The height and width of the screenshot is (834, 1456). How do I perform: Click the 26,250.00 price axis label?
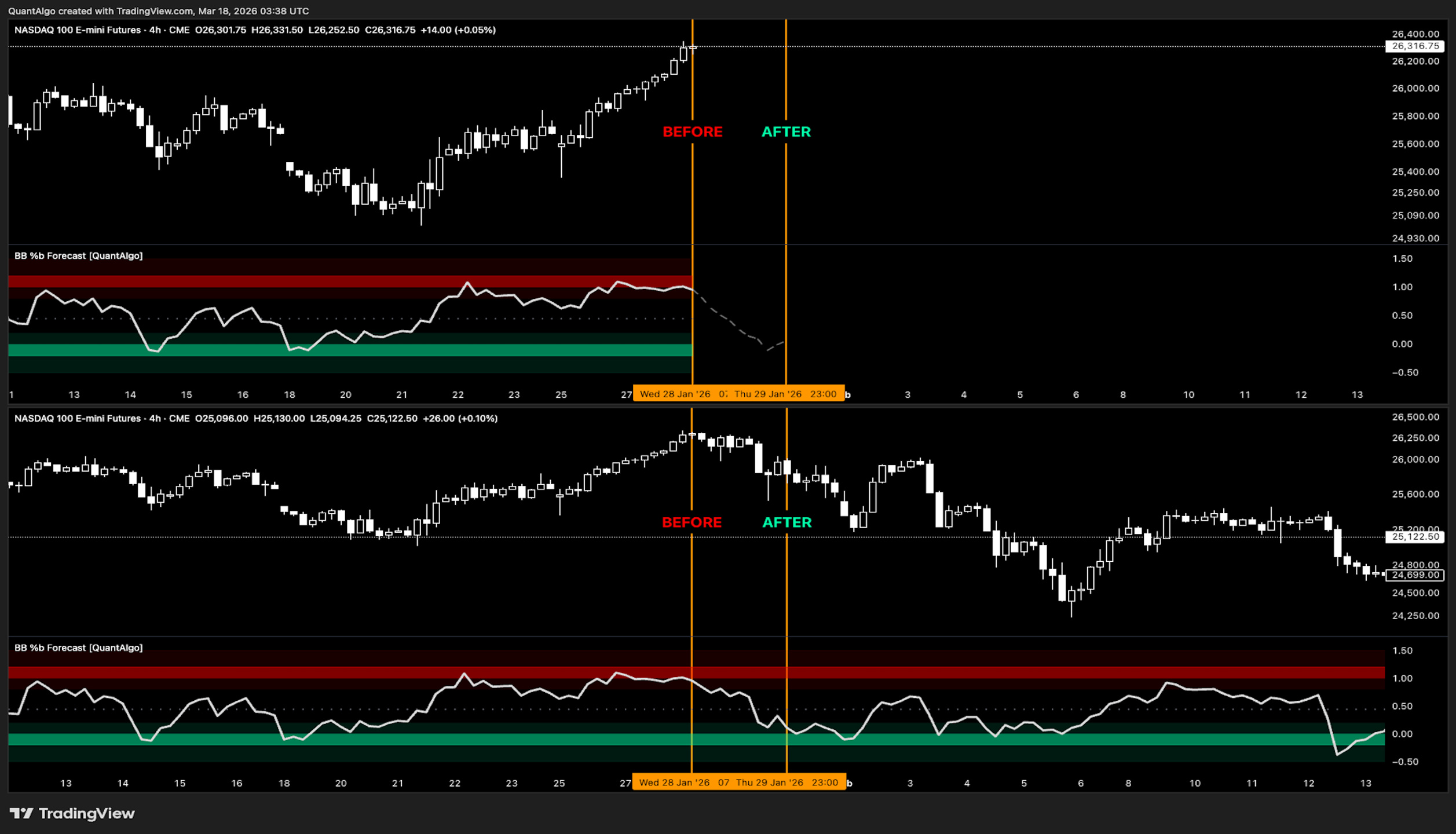pos(1415,438)
